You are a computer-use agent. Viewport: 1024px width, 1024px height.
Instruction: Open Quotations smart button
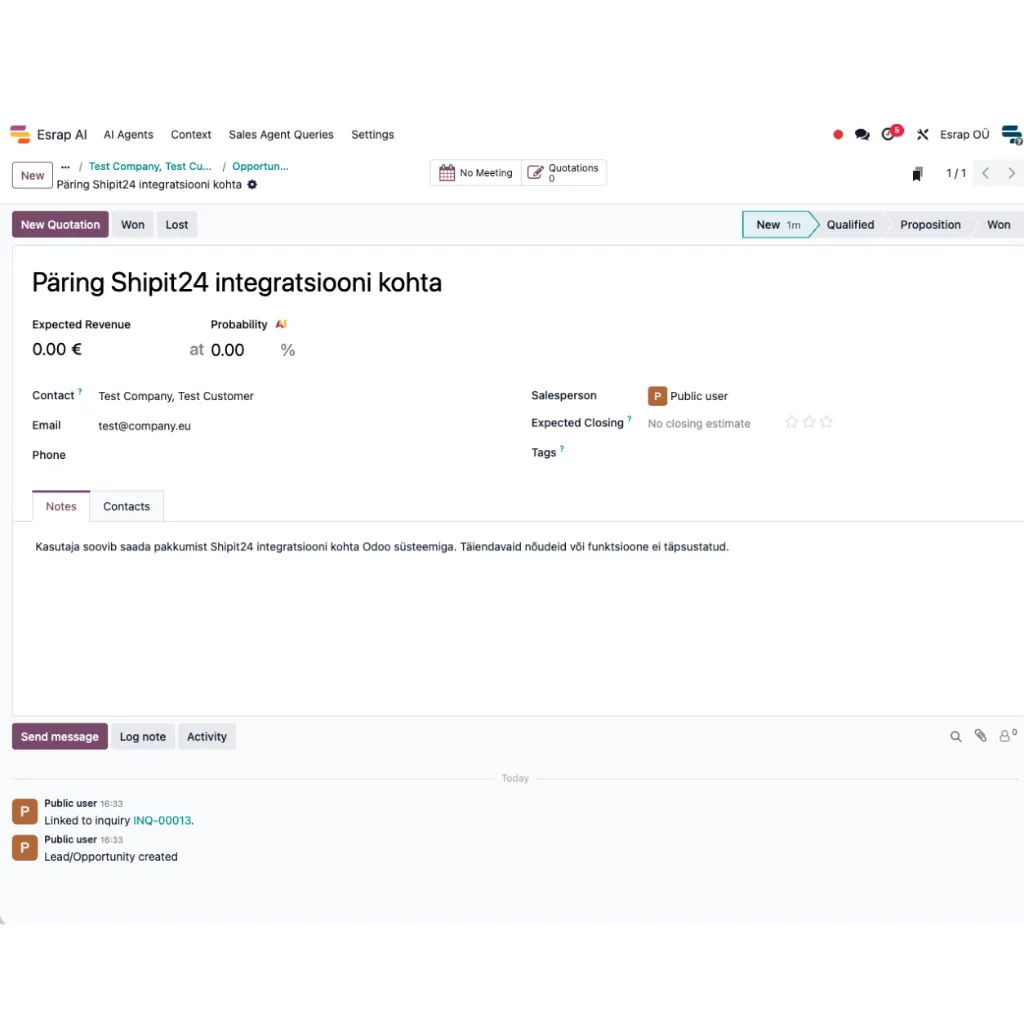click(x=564, y=173)
